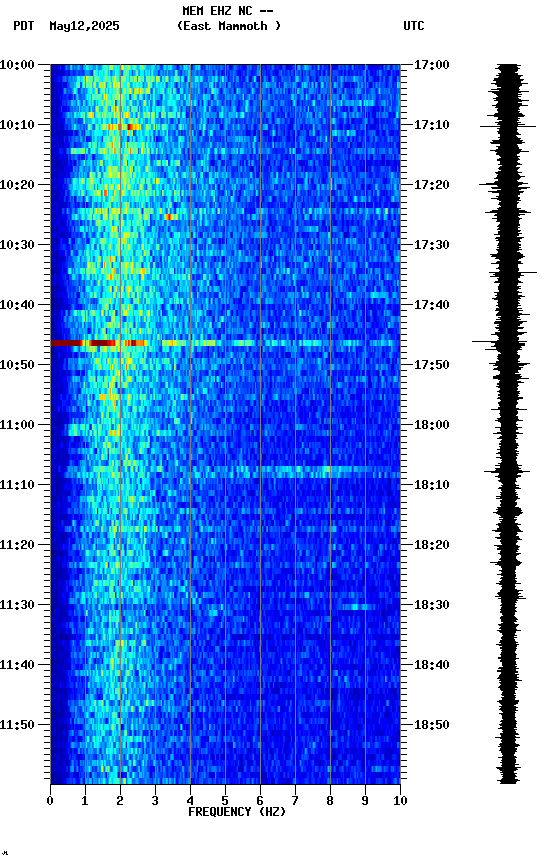Click the FREQUENCY (HZ) axis label
Image resolution: width=552 pixels, height=864 pixels.
[x=237, y=812]
